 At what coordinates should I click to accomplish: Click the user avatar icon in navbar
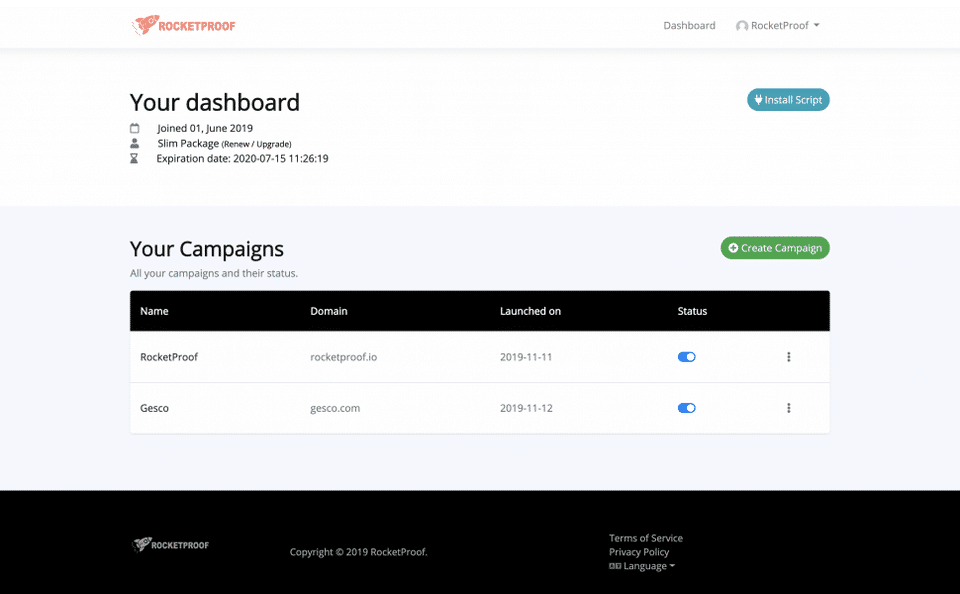[742, 26]
